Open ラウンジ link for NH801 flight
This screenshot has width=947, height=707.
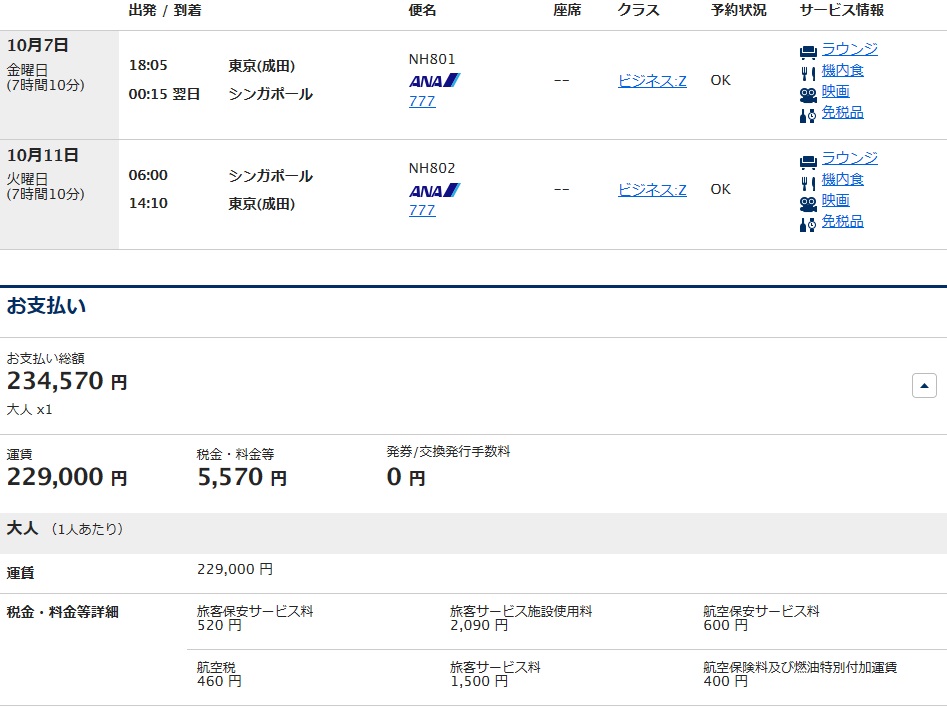[850, 49]
